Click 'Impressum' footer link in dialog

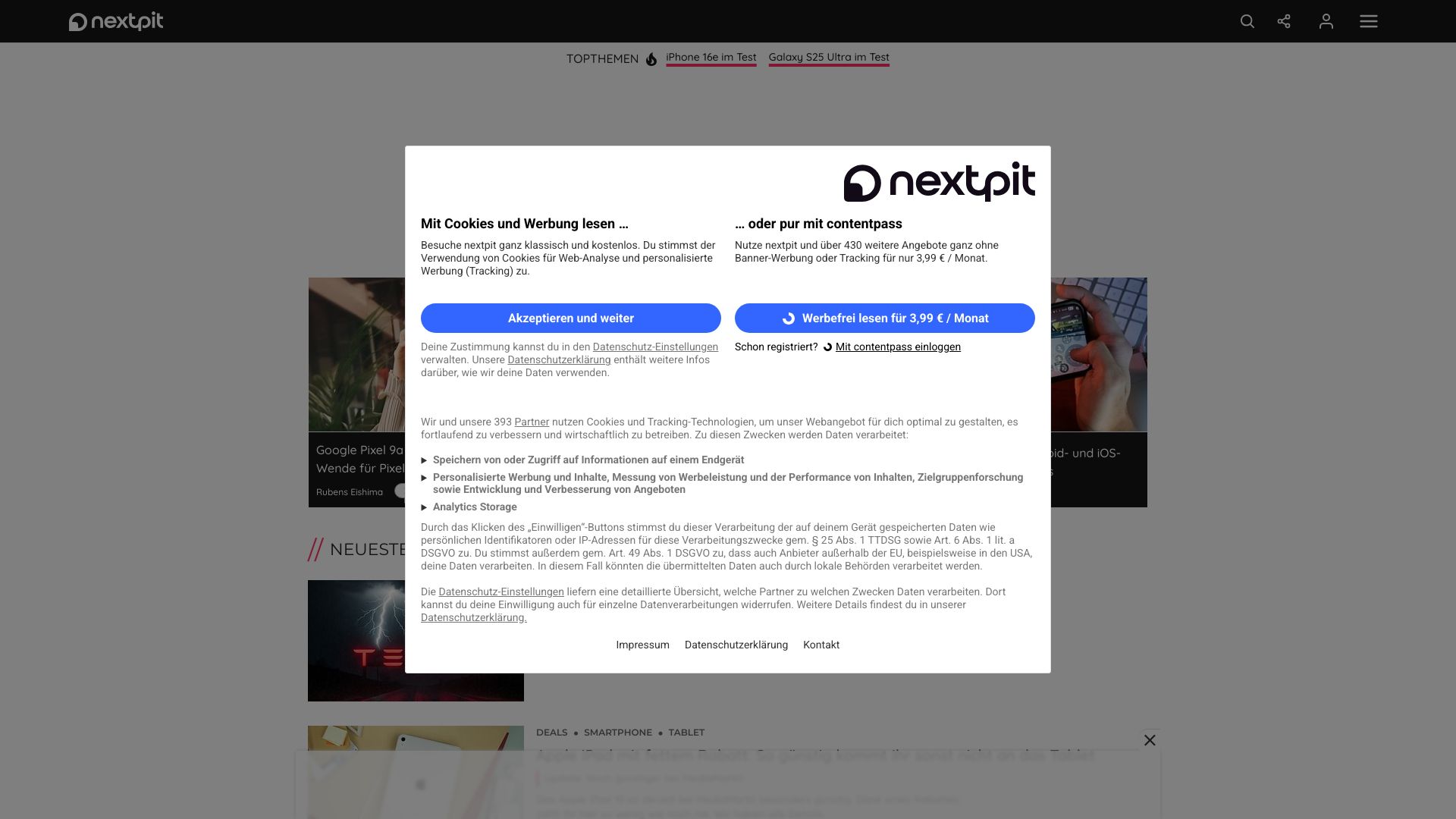tap(642, 645)
